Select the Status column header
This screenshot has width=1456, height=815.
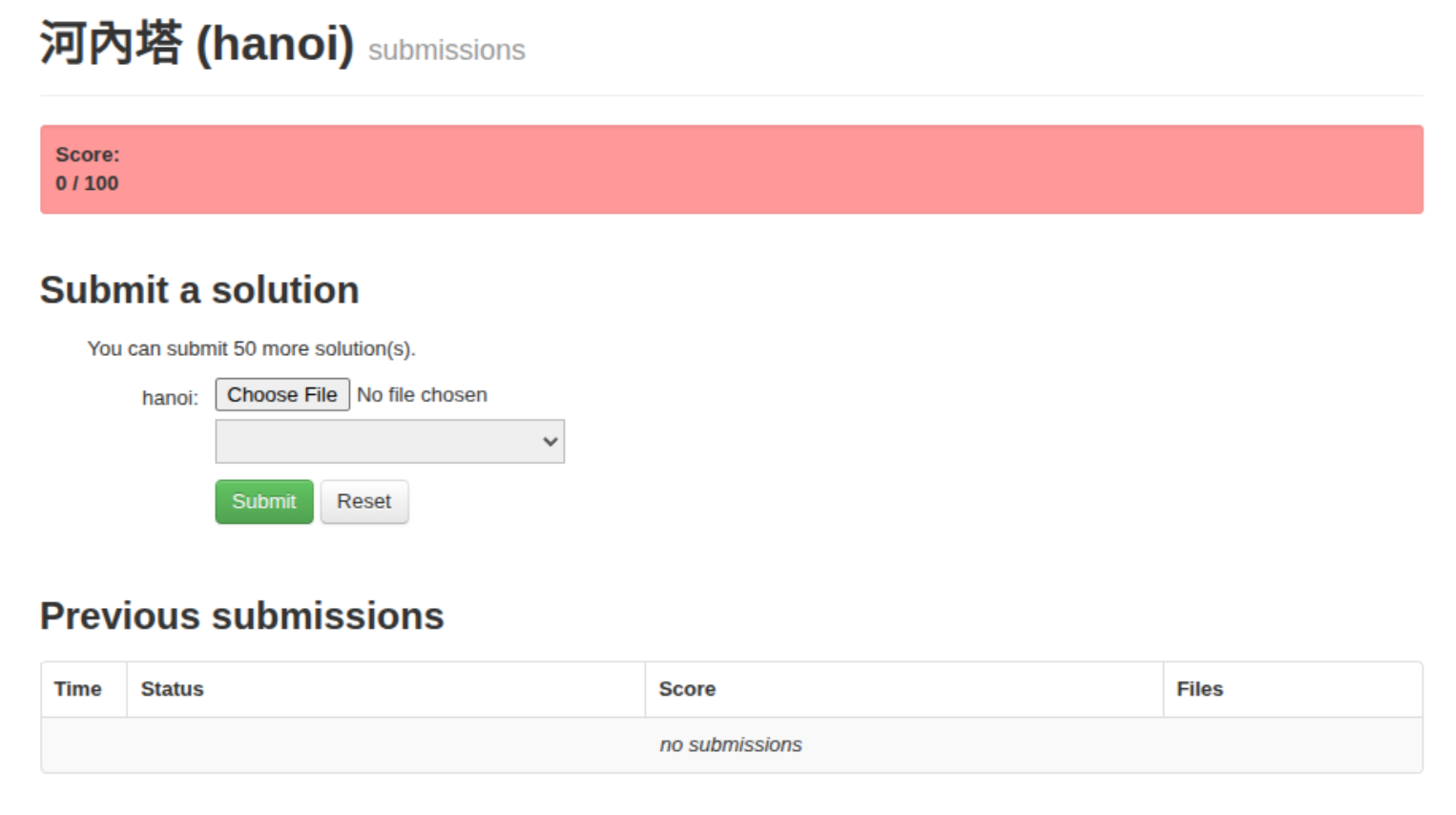click(173, 689)
